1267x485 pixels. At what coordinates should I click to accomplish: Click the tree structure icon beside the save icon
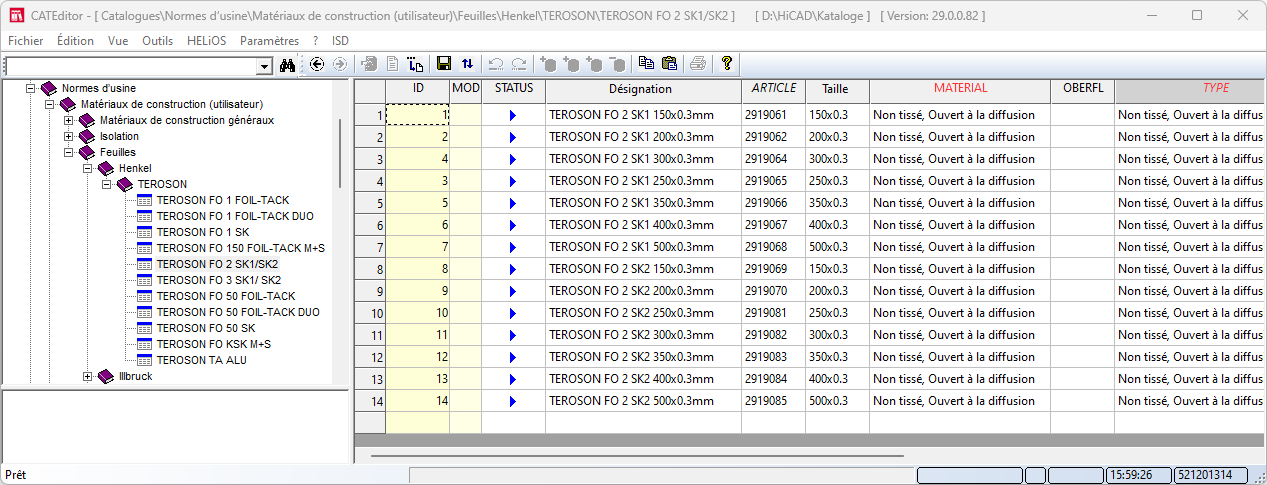pyautogui.click(x=416, y=64)
